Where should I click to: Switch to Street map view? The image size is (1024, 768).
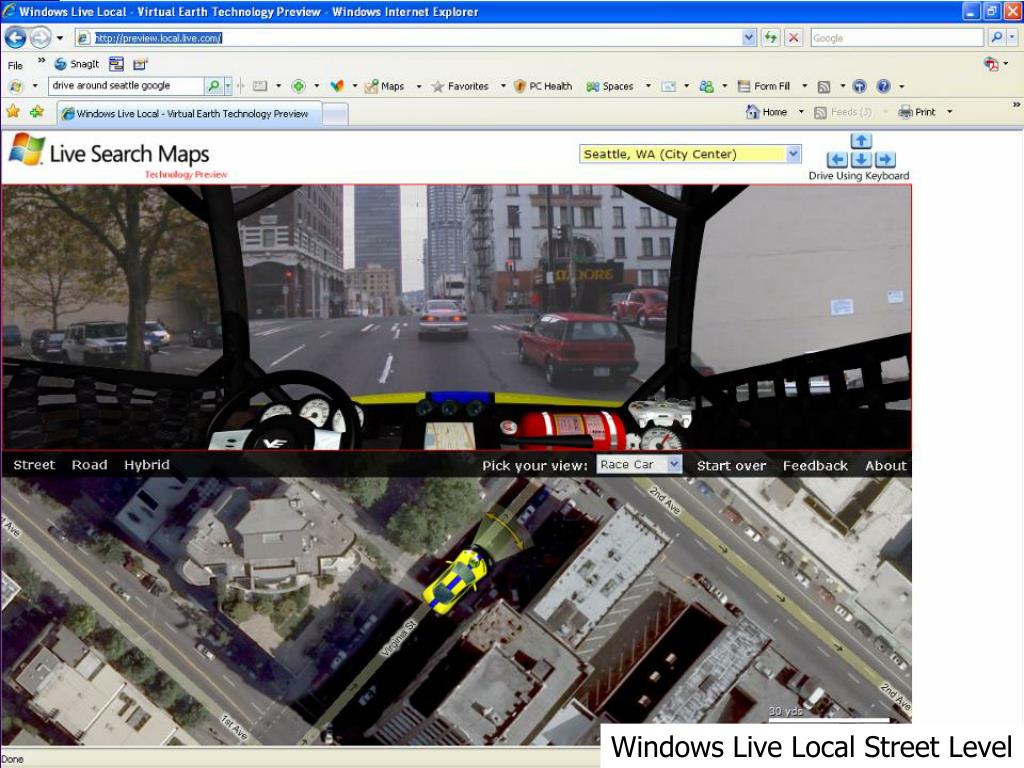34,465
